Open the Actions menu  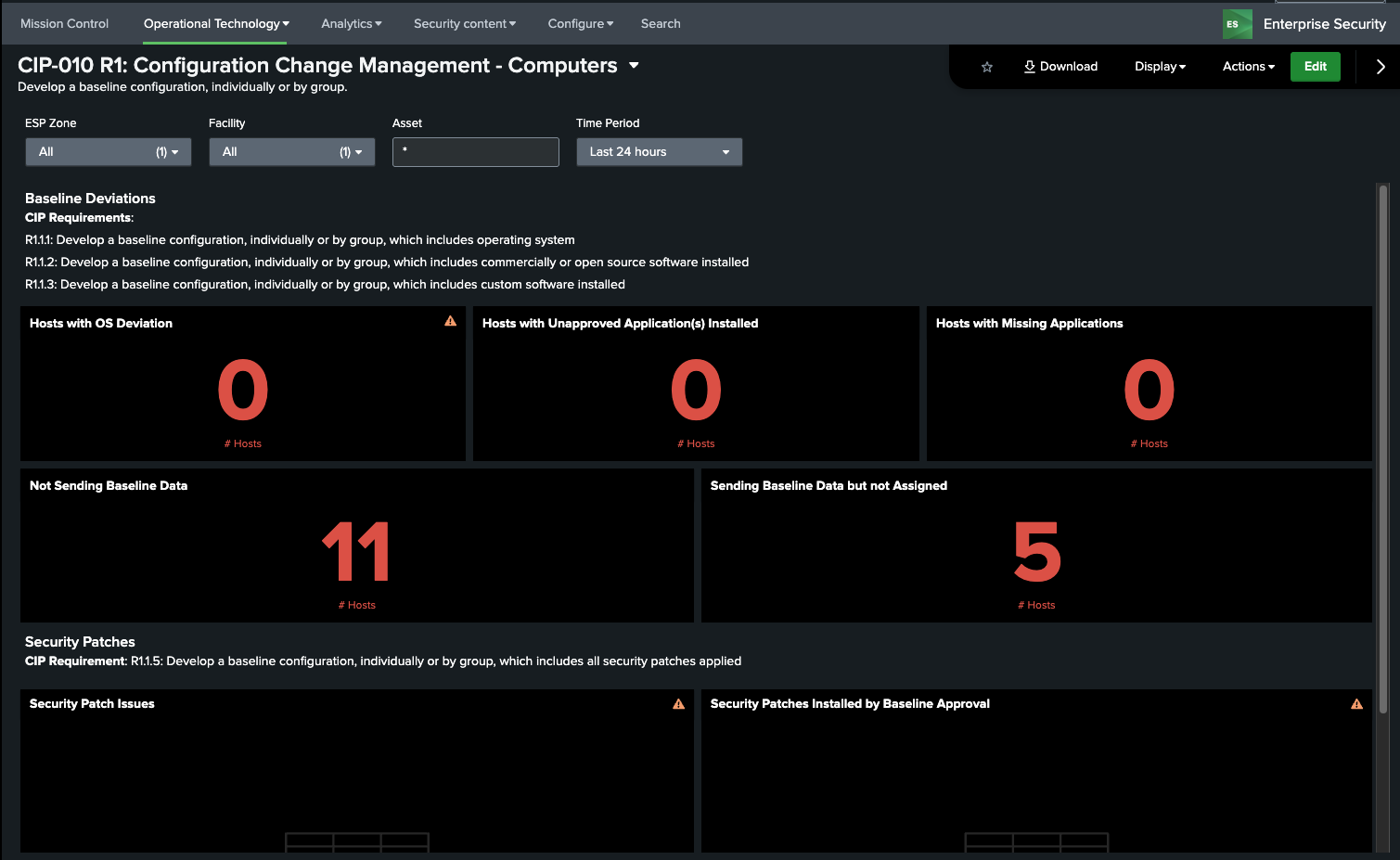click(1248, 67)
